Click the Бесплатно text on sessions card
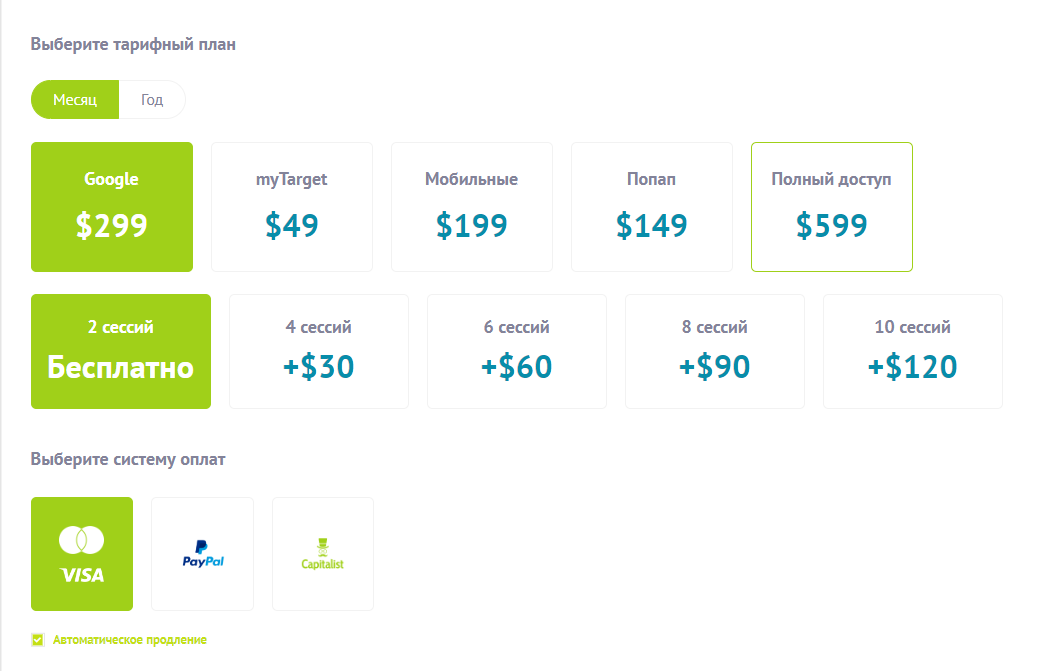Screen dimensions: 1049x671 pos(121,367)
